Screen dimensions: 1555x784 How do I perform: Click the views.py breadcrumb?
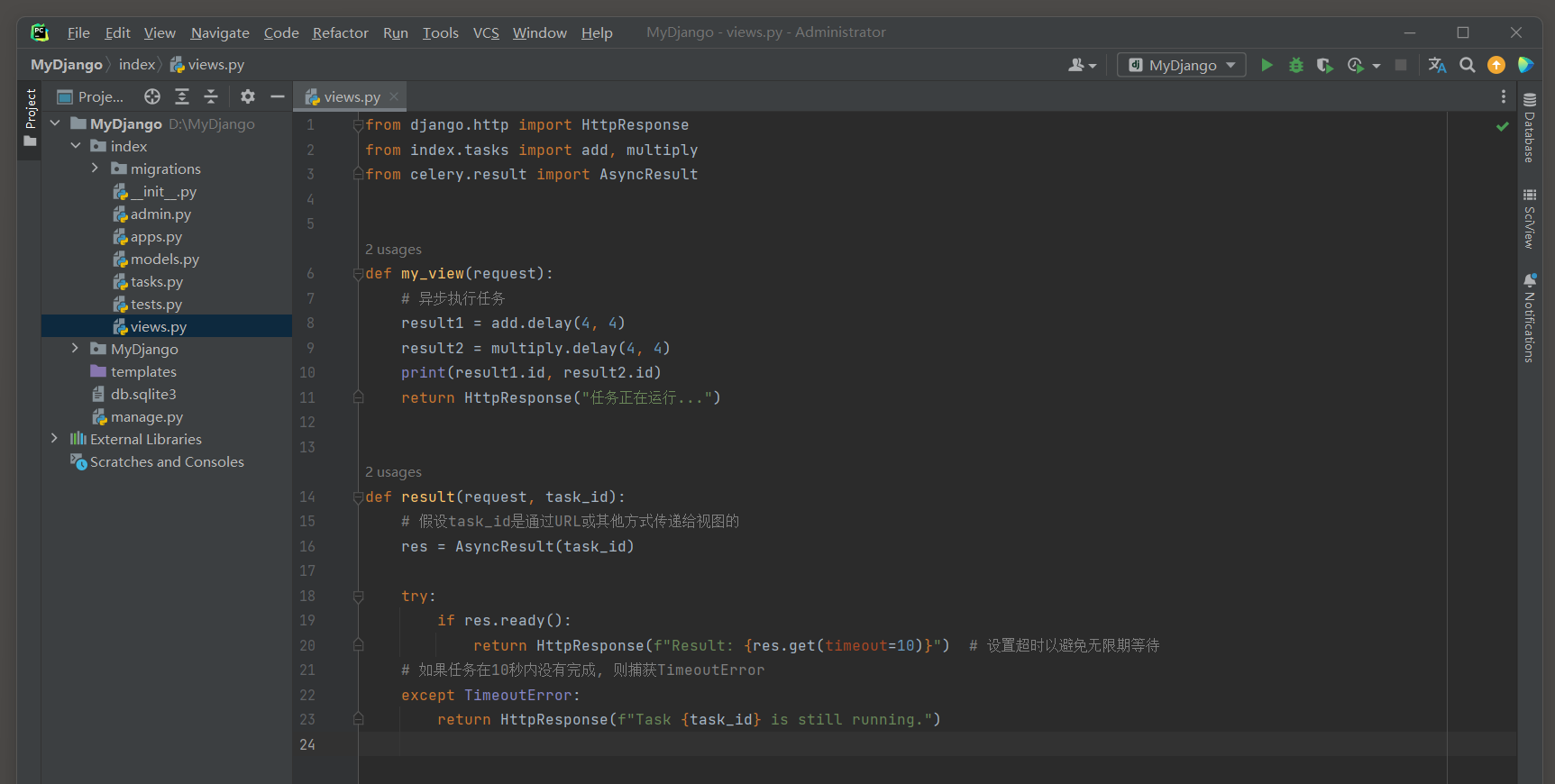pos(207,65)
